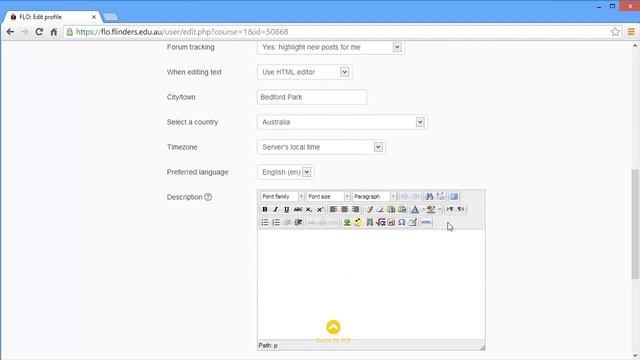
Task: Click the paste as plain text icon
Action: (x=391, y=209)
